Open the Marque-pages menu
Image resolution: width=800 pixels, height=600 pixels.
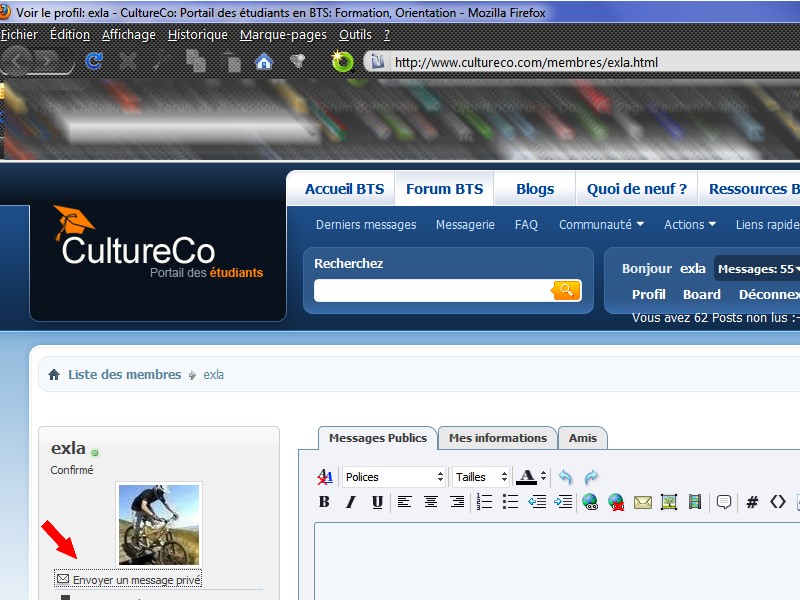click(283, 35)
